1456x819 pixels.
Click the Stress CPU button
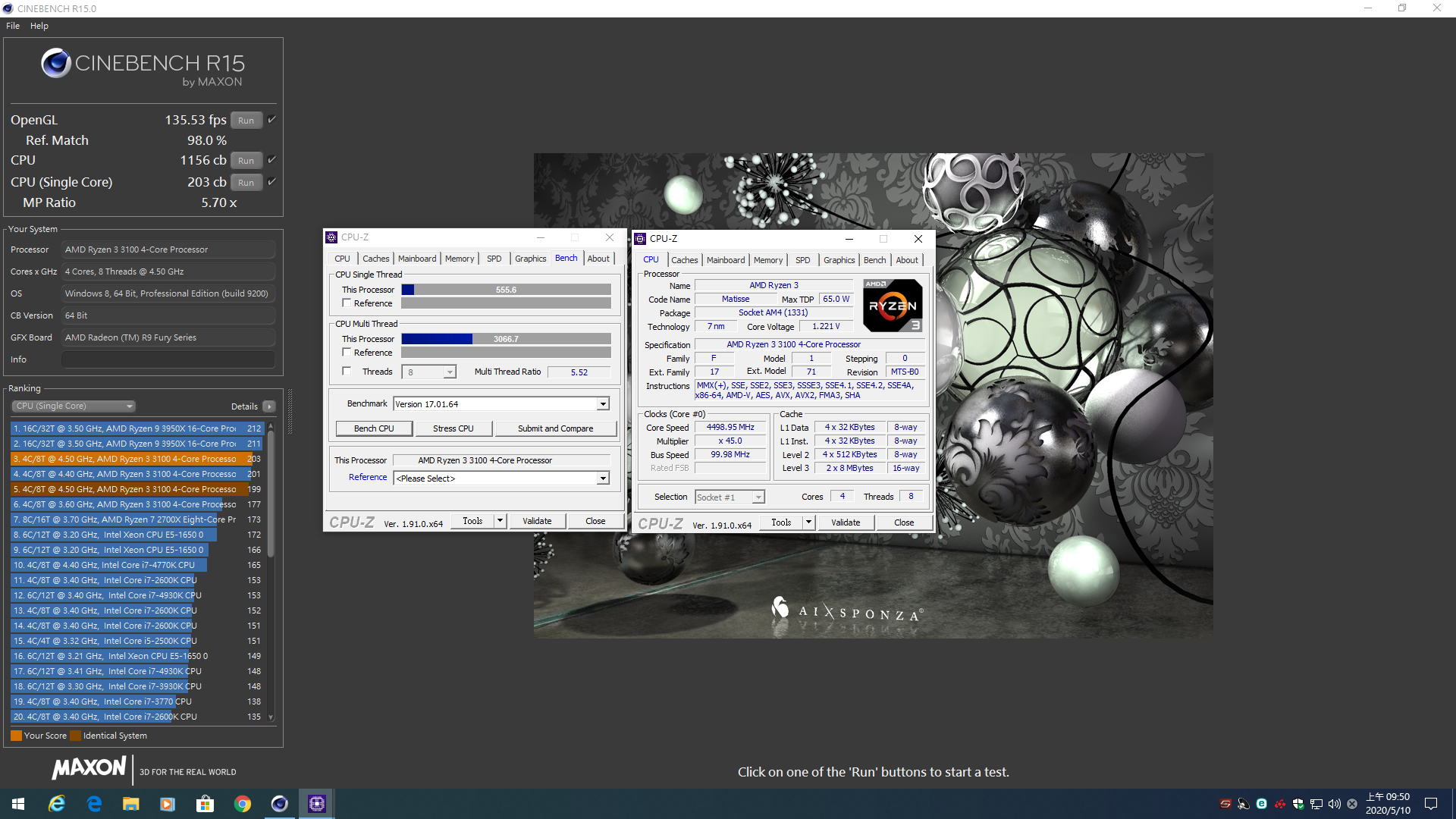[x=453, y=428]
